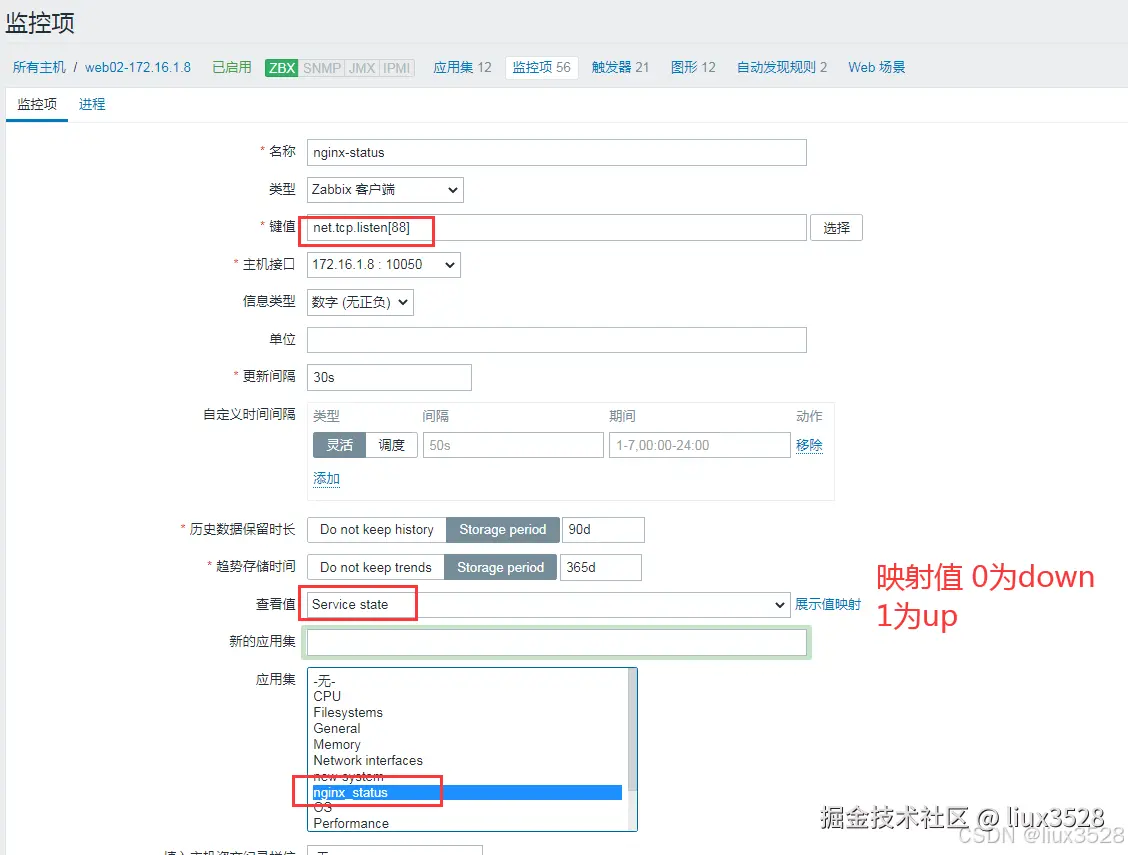Click the green ZBX availability badge
The height and width of the screenshot is (855, 1128).
pyautogui.click(x=281, y=68)
